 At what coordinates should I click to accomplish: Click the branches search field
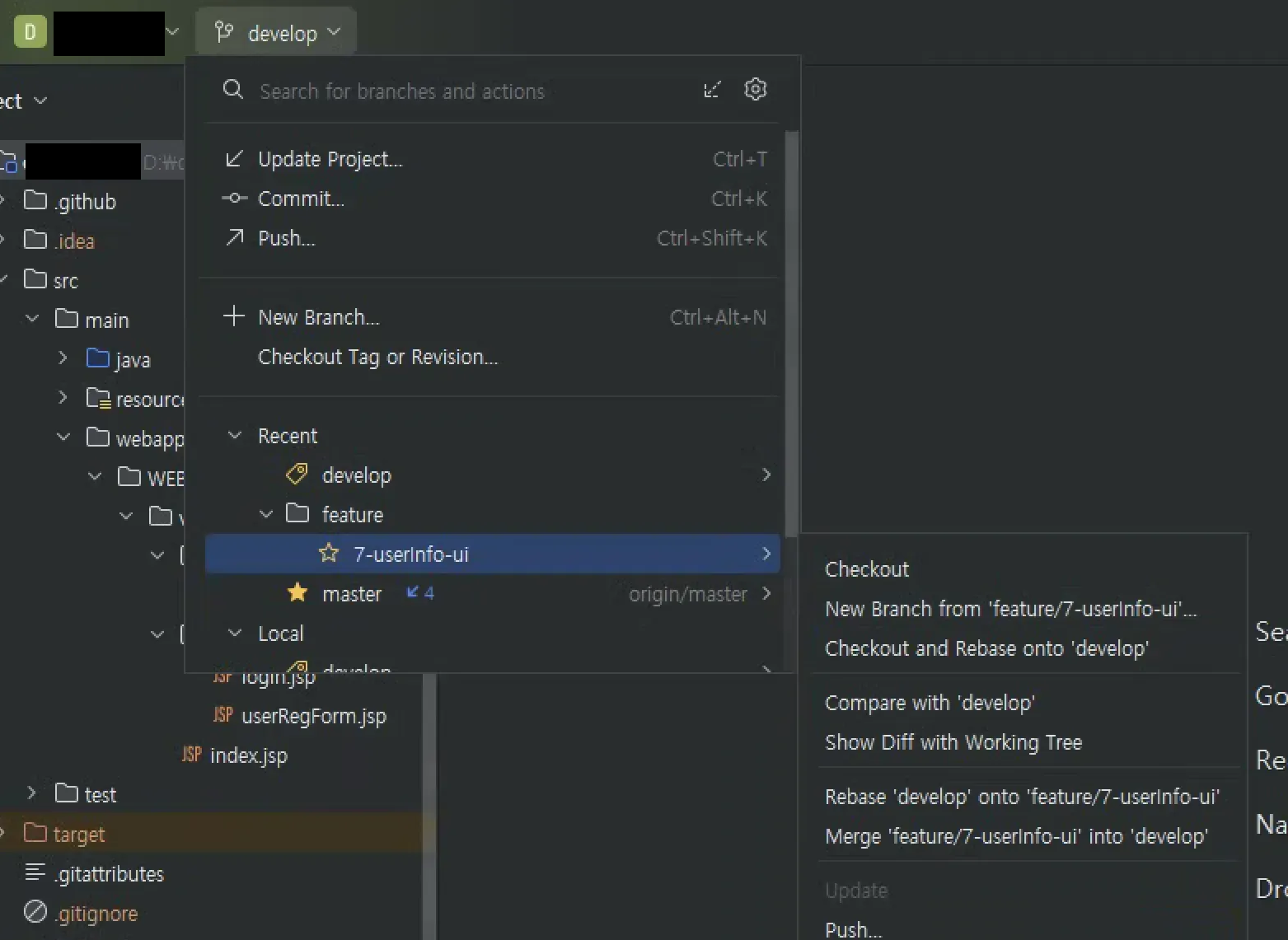(461, 91)
